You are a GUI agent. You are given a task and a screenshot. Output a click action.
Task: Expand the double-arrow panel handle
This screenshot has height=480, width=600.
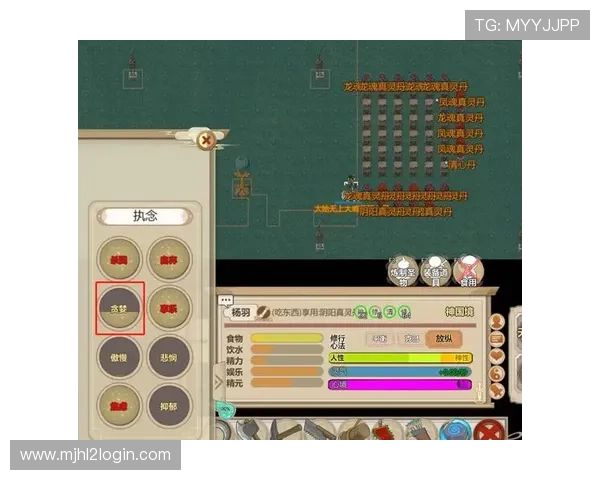(x=218, y=382)
